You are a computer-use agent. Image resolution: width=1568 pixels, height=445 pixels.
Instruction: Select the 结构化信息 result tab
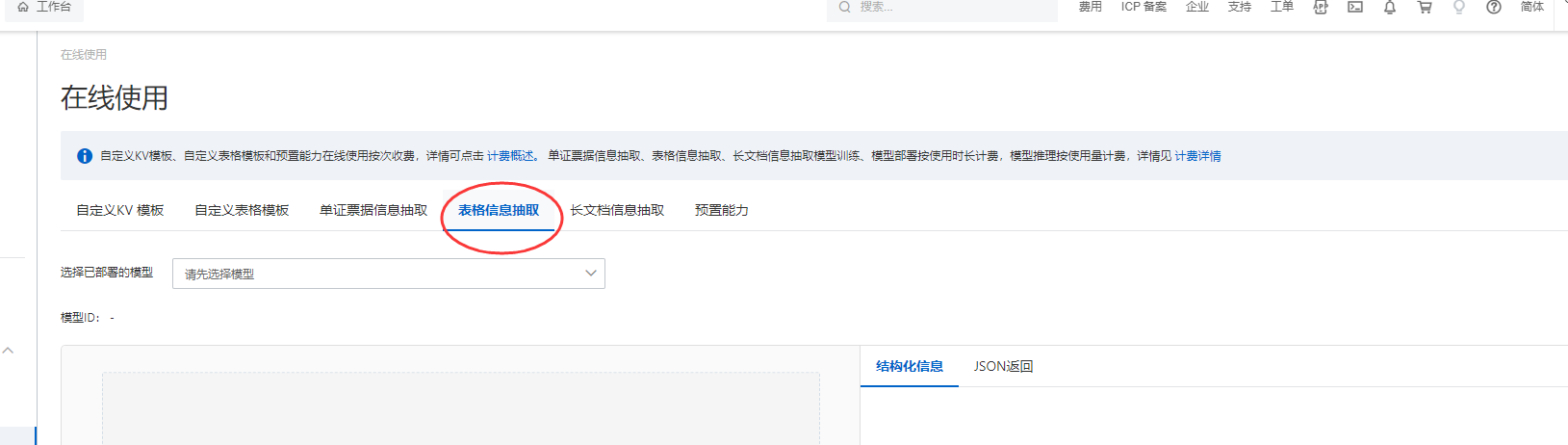point(910,366)
